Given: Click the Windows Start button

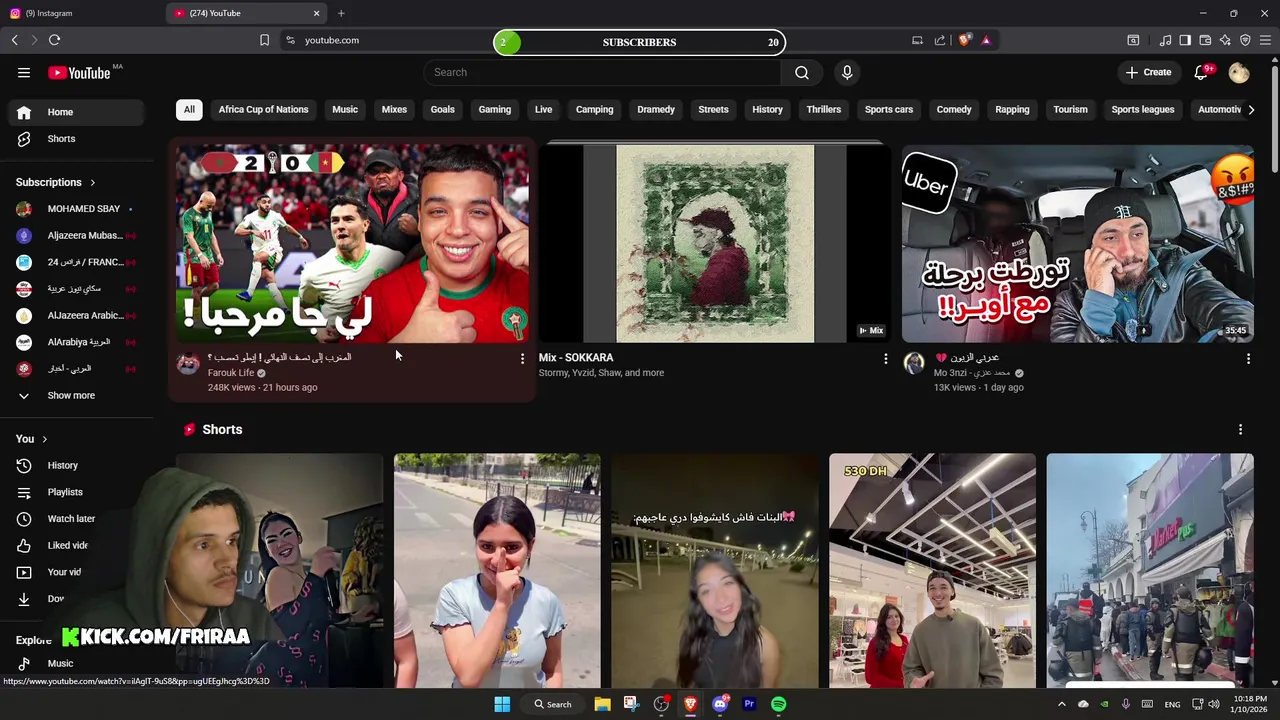Looking at the screenshot, I should (502, 704).
